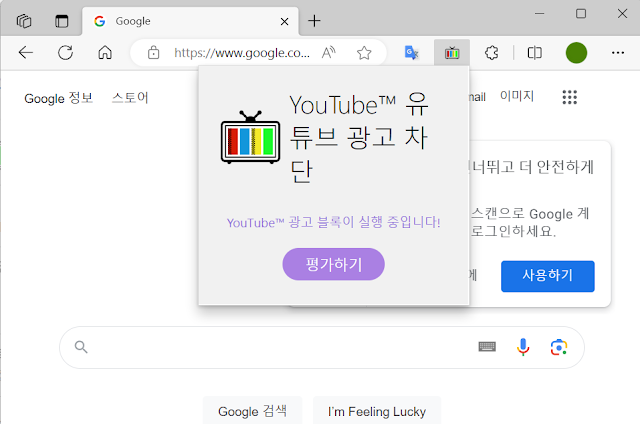Open a new tab with plus button
This screenshot has width=640, height=424.
click(x=314, y=21)
